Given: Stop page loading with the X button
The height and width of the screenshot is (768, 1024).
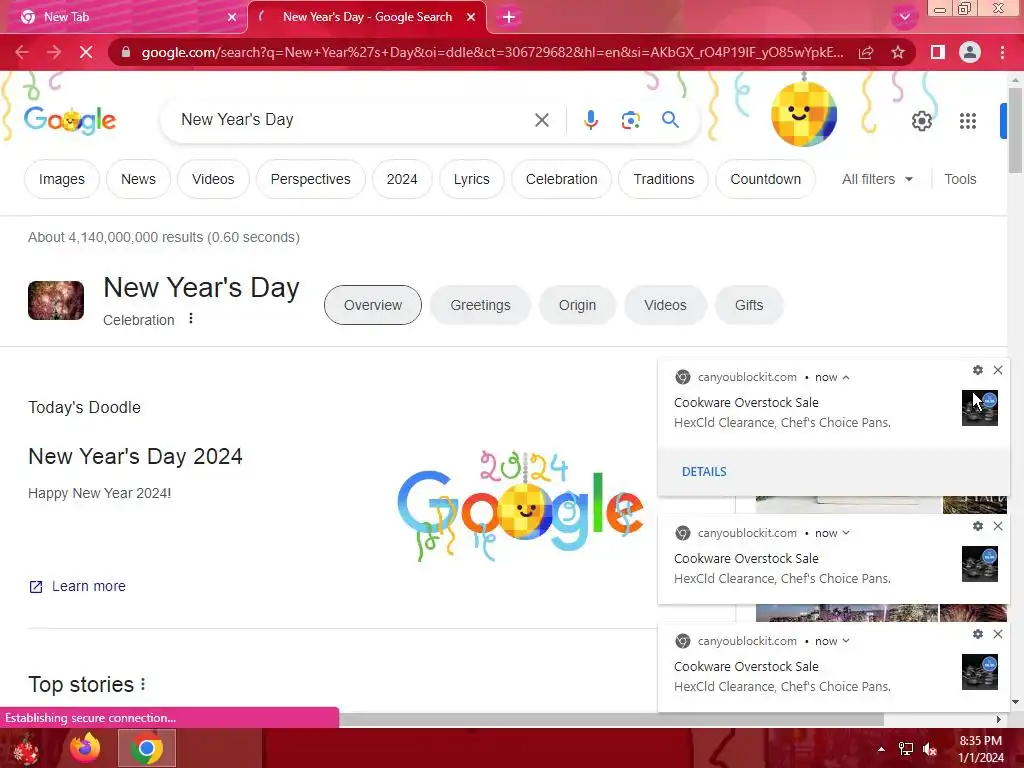Looking at the screenshot, I should pyautogui.click(x=86, y=52).
